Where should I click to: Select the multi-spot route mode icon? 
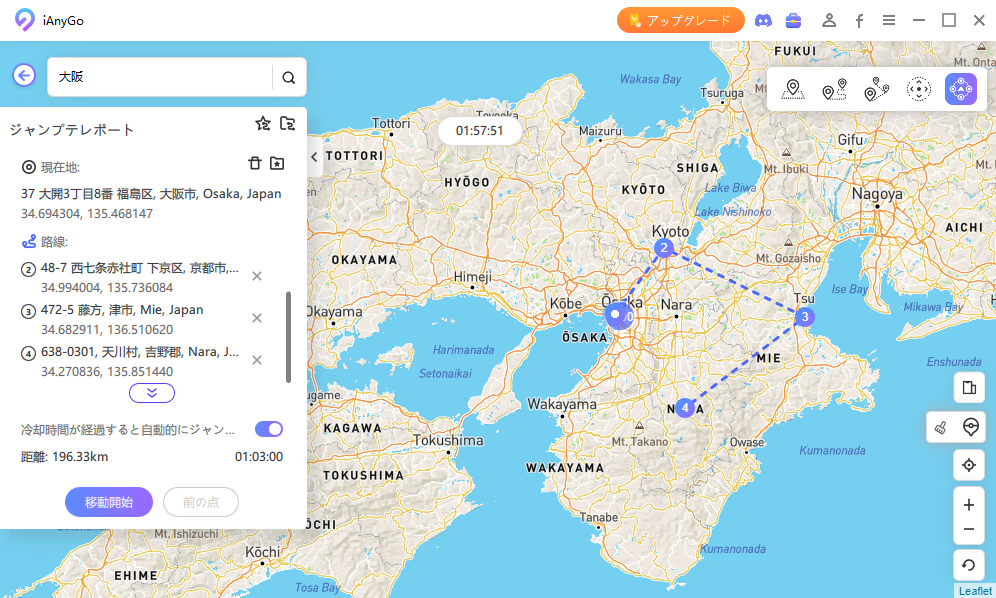pyautogui.click(x=876, y=90)
